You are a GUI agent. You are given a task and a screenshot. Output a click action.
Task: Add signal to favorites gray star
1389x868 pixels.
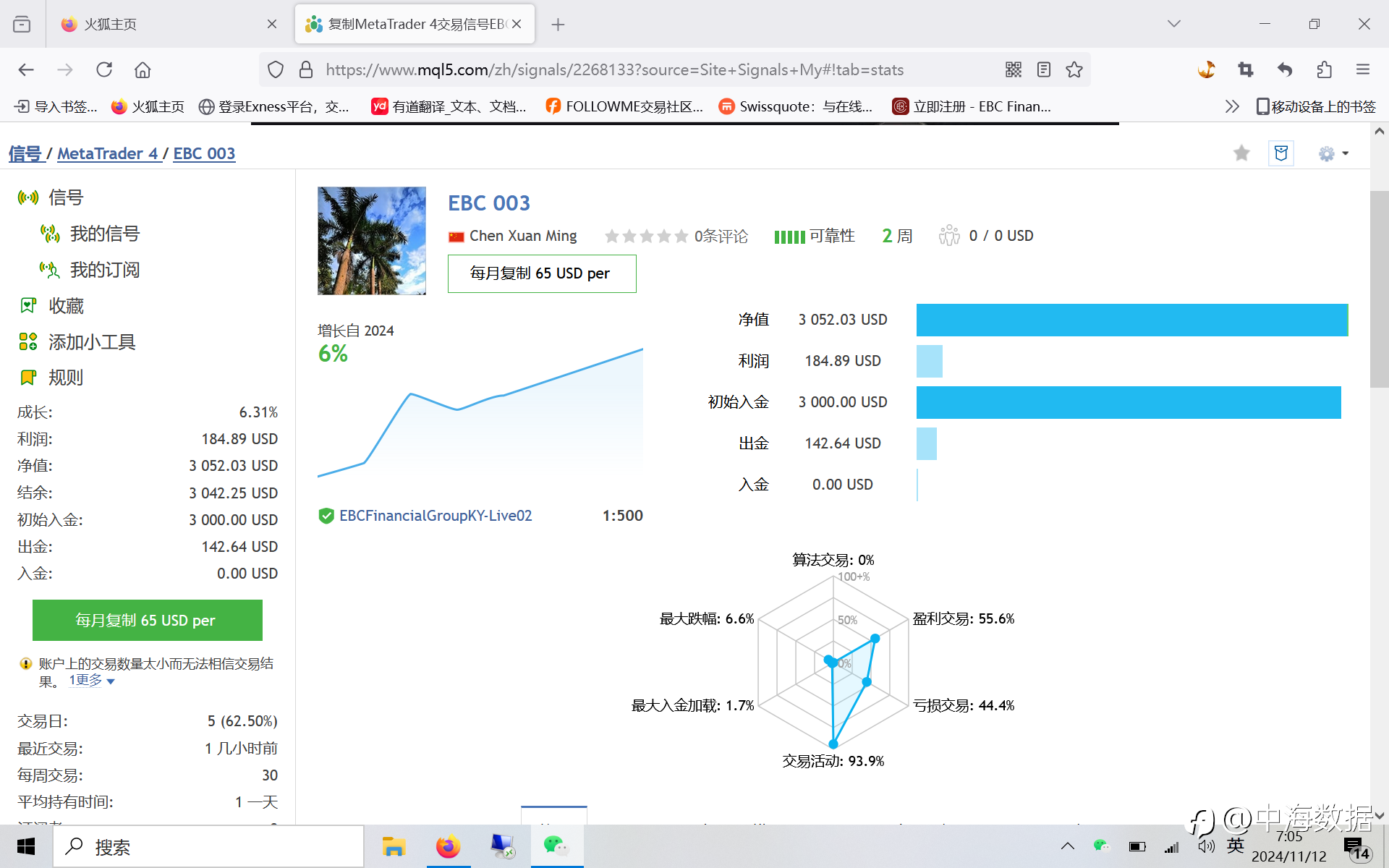pyautogui.click(x=1241, y=153)
